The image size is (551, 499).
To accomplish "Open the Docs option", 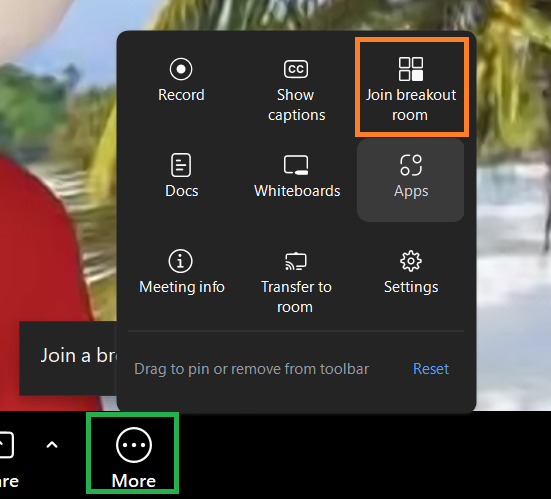I will [181, 175].
